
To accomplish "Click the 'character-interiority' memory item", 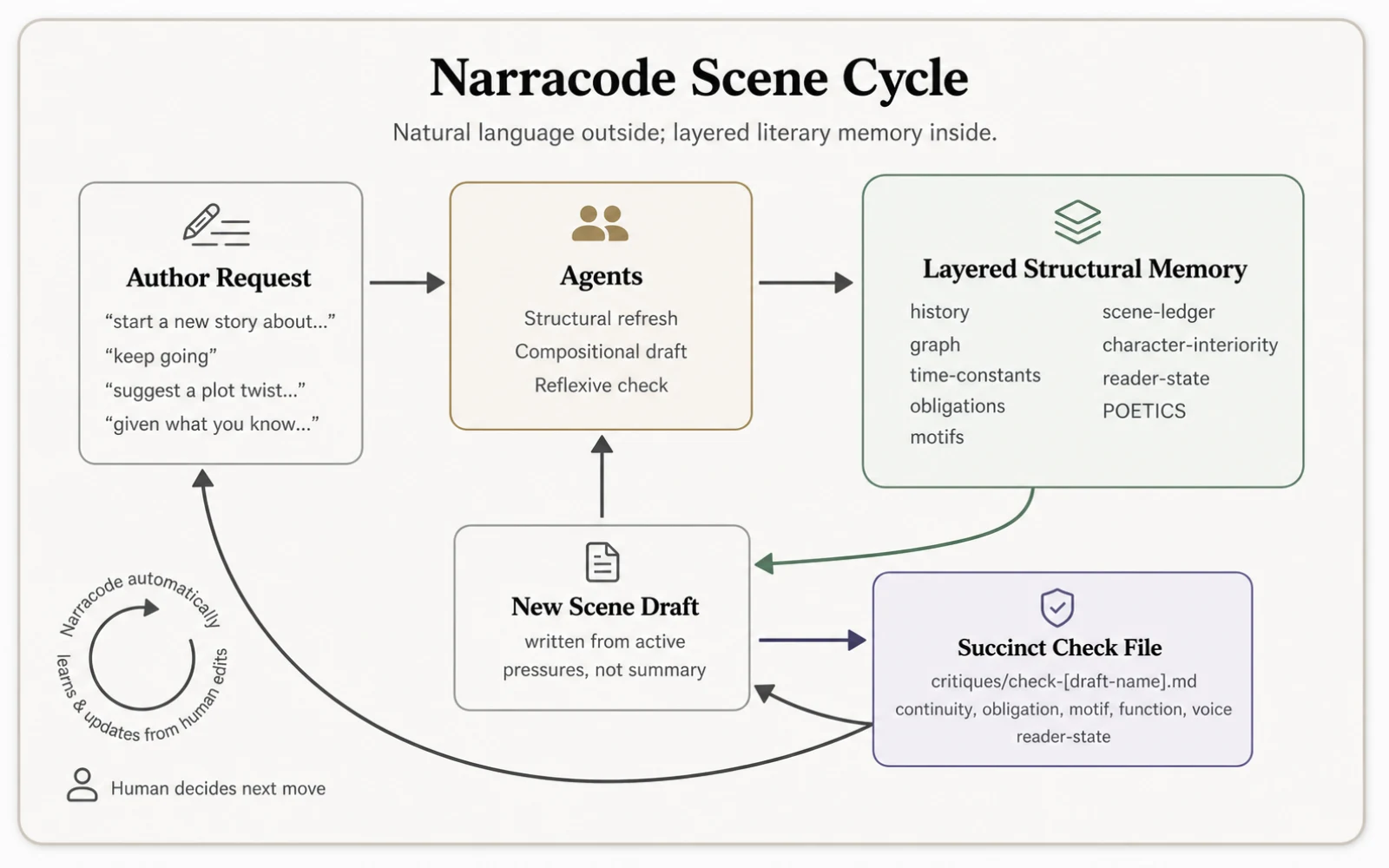I will [x=1190, y=345].
